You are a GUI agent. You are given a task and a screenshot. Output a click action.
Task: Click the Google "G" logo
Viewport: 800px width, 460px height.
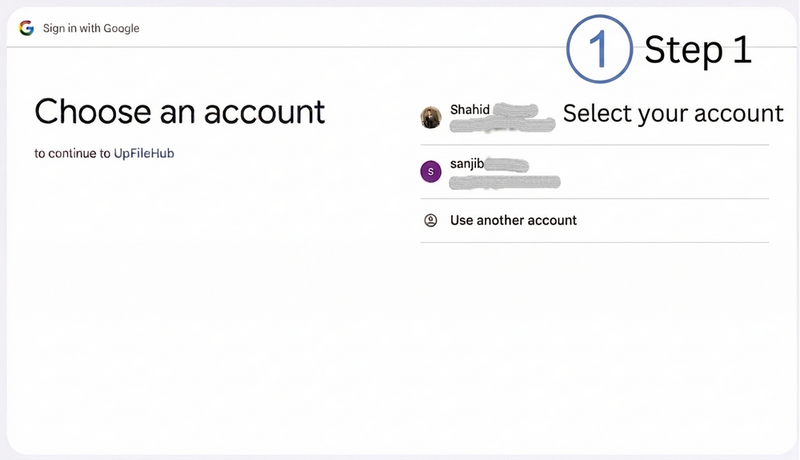[x=26, y=28]
